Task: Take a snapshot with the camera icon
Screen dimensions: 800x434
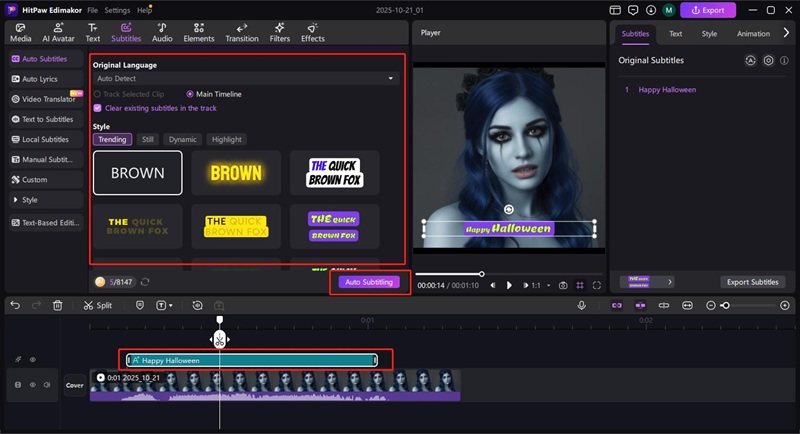Action: (x=563, y=285)
